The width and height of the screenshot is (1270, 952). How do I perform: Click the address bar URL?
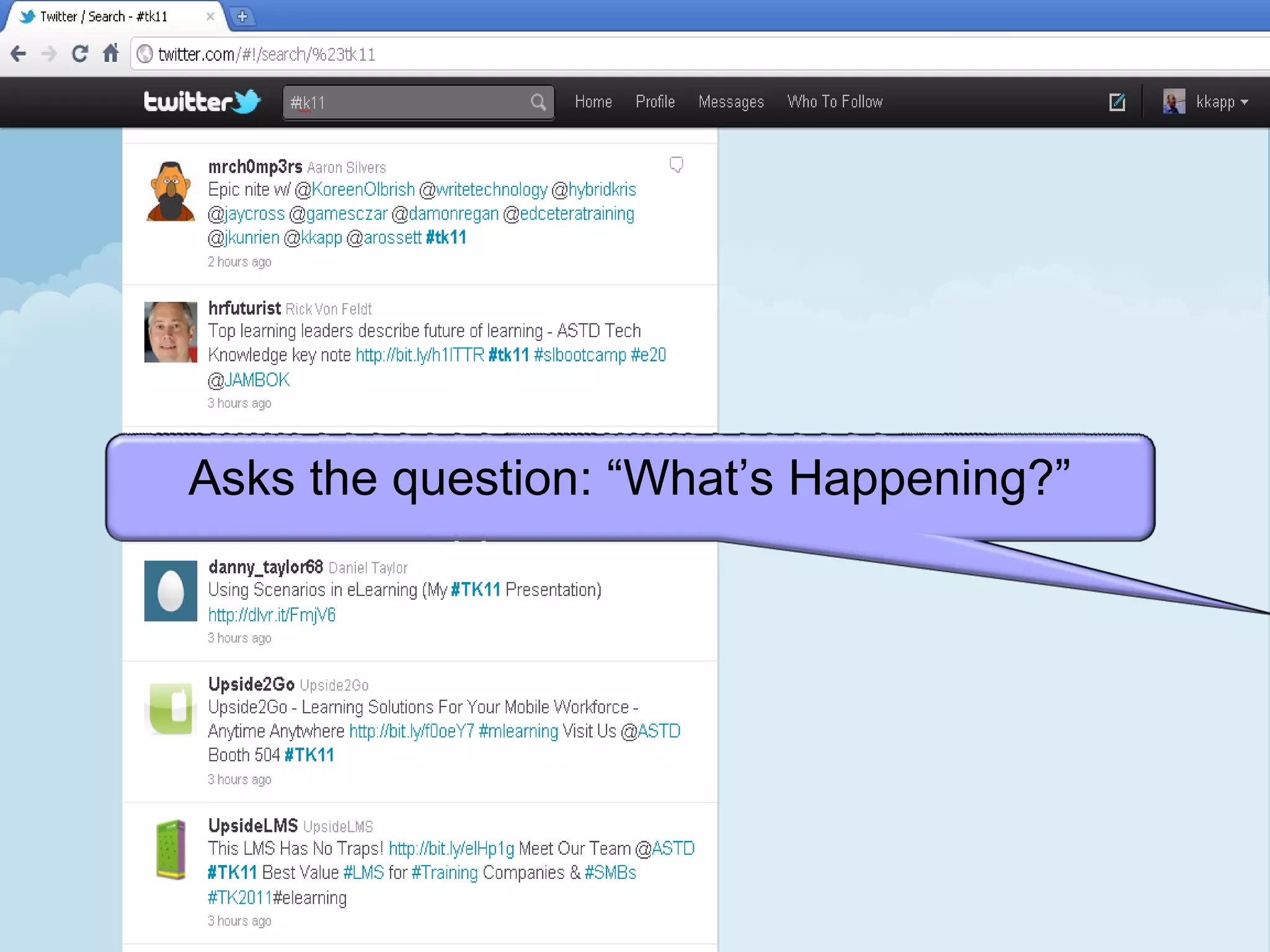click(267, 55)
